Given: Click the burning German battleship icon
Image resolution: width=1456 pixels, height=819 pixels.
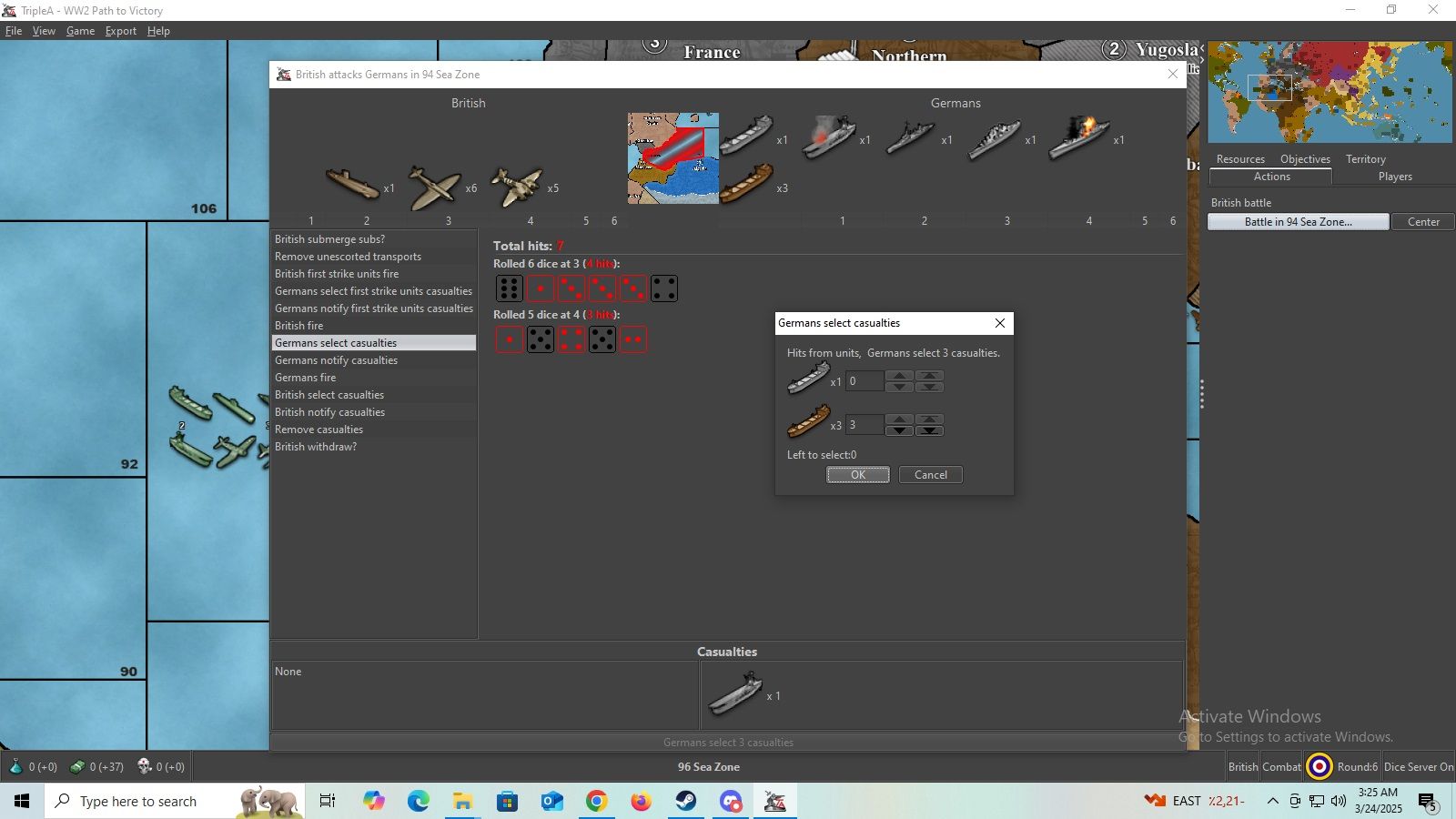Looking at the screenshot, I should point(1079,137).
